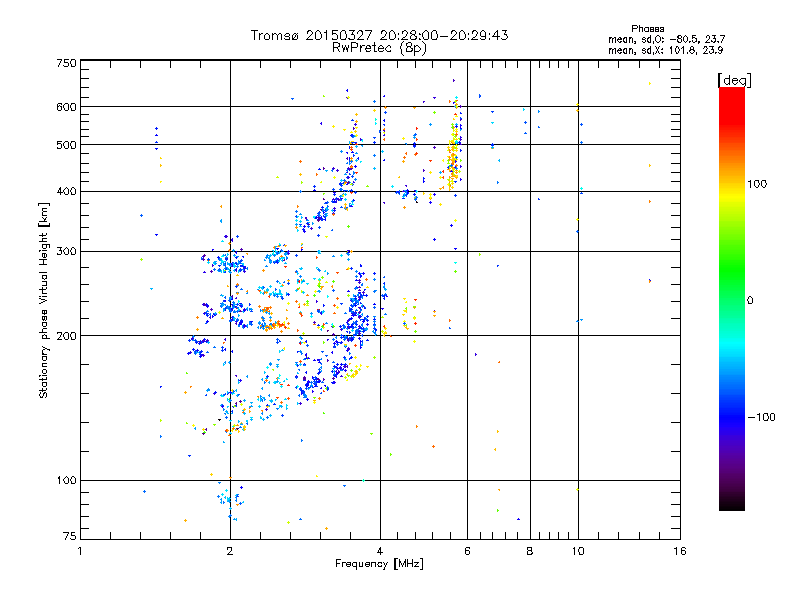This screenshot has width=800, height=600.
Task: Click the plot title 'Tromsø 20150327 20:28:00-20:29:43'
Action: (x=379, y=35)
